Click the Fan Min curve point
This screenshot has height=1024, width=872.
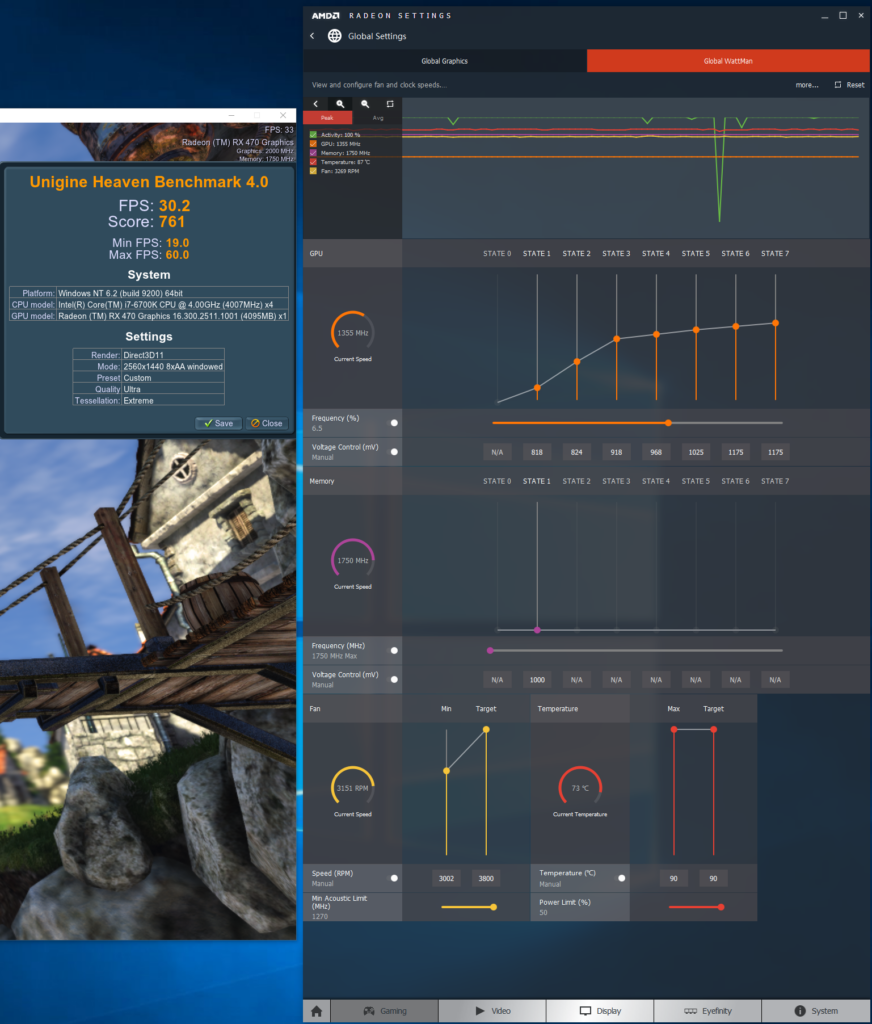447,771
